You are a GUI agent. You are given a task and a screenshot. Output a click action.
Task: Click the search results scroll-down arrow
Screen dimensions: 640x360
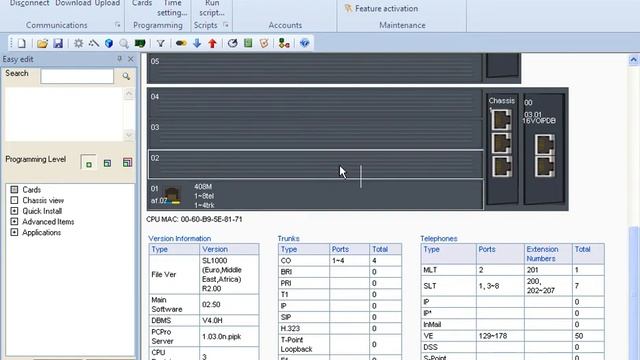click(x=129, y=135)
